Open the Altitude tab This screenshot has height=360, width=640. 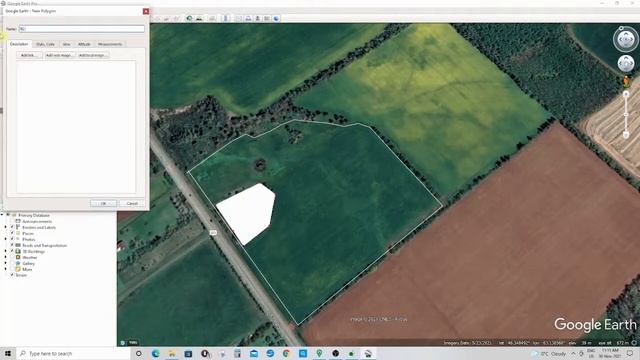coord(84,44)
